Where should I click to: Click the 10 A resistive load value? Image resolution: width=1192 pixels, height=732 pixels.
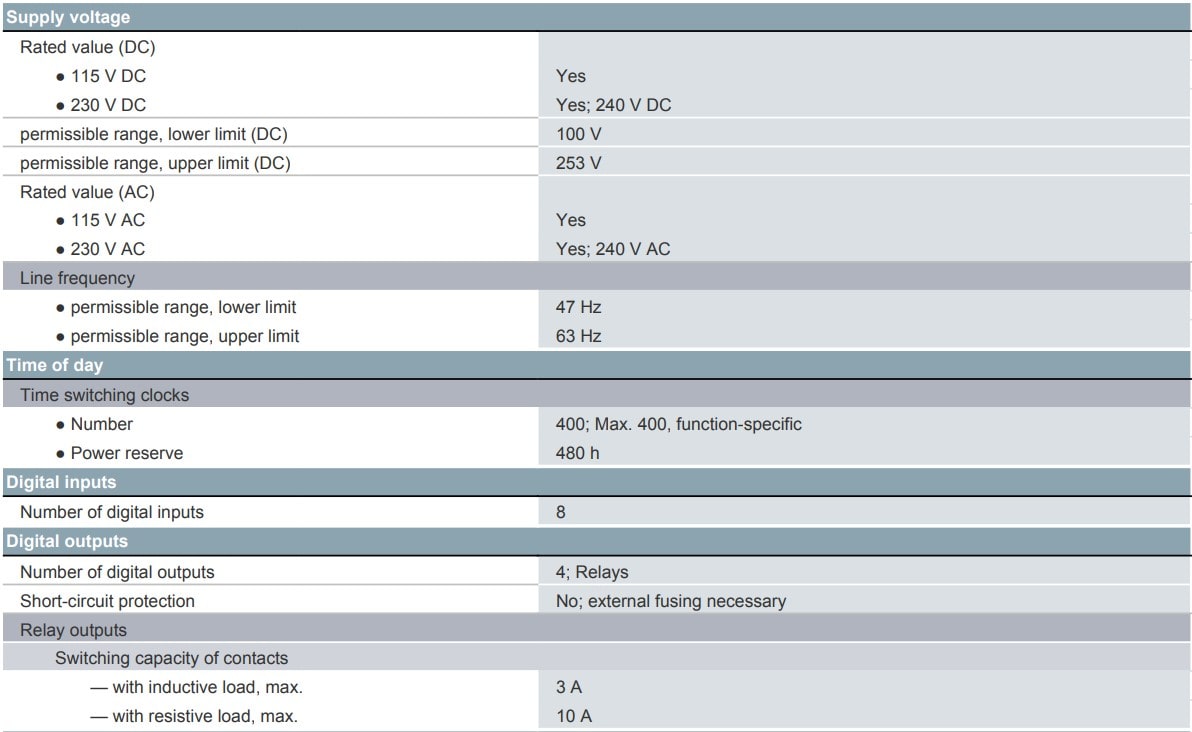(x=574, y=716)
